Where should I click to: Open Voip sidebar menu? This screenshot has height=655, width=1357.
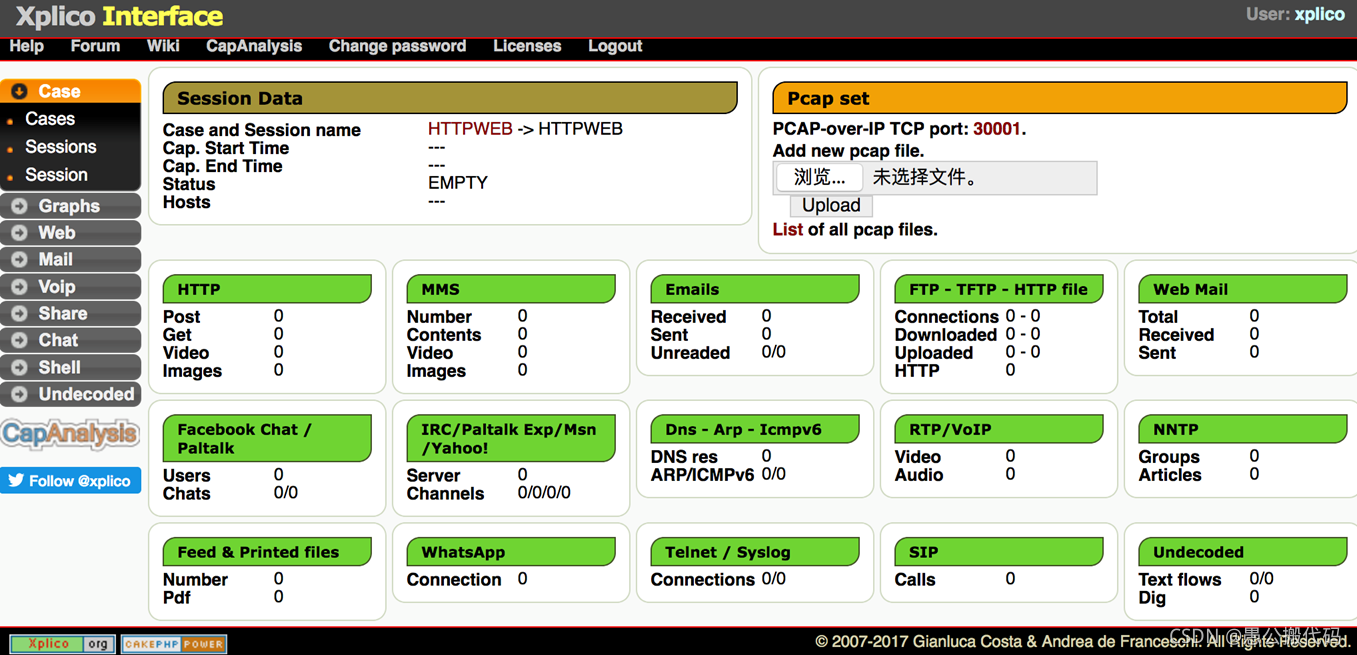click(x=70, y=287)
